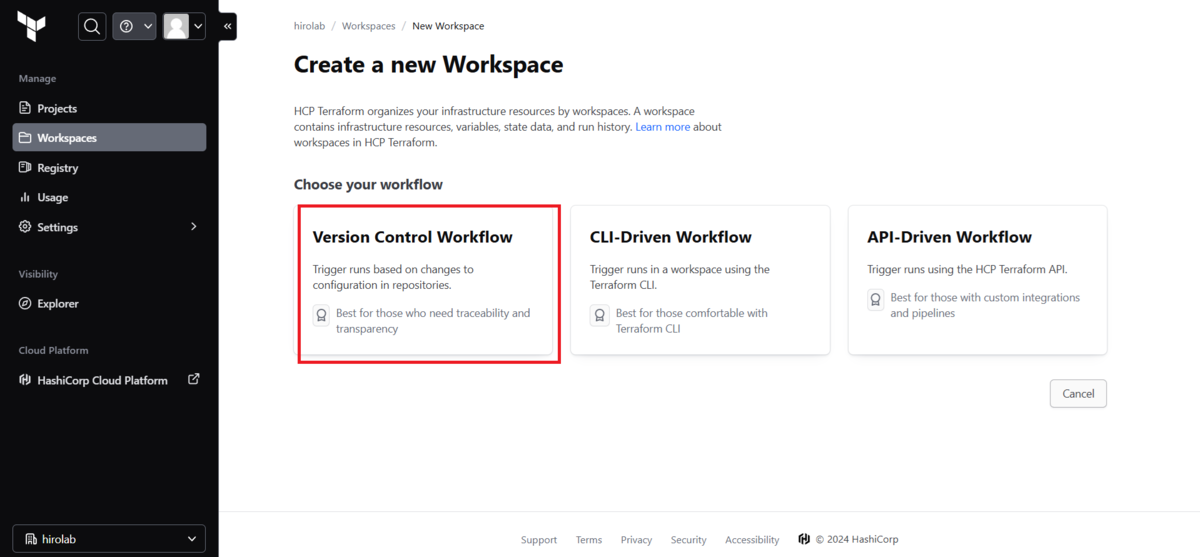Click the Choose your workflow heading

pyautogui.click(x=368, y=185)
